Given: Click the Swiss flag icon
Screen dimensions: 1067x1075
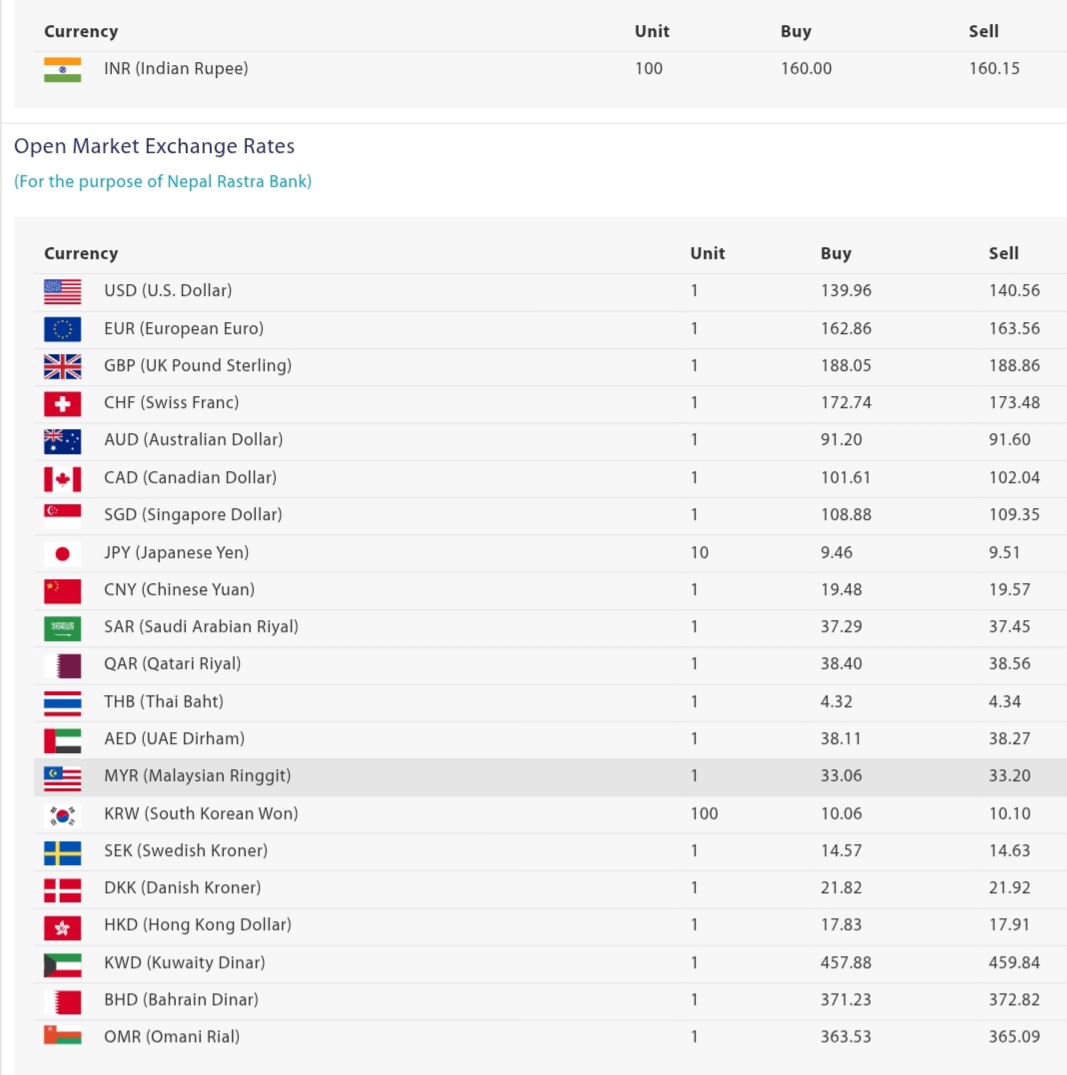Looking at the screenshot, I should tap(62, 404).
